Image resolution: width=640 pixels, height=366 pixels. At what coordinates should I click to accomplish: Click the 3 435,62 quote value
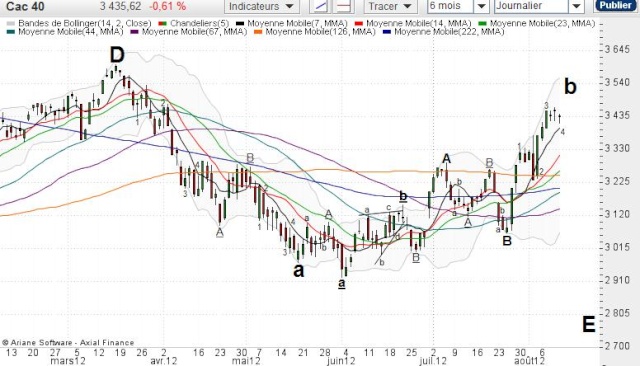(120, 6)
